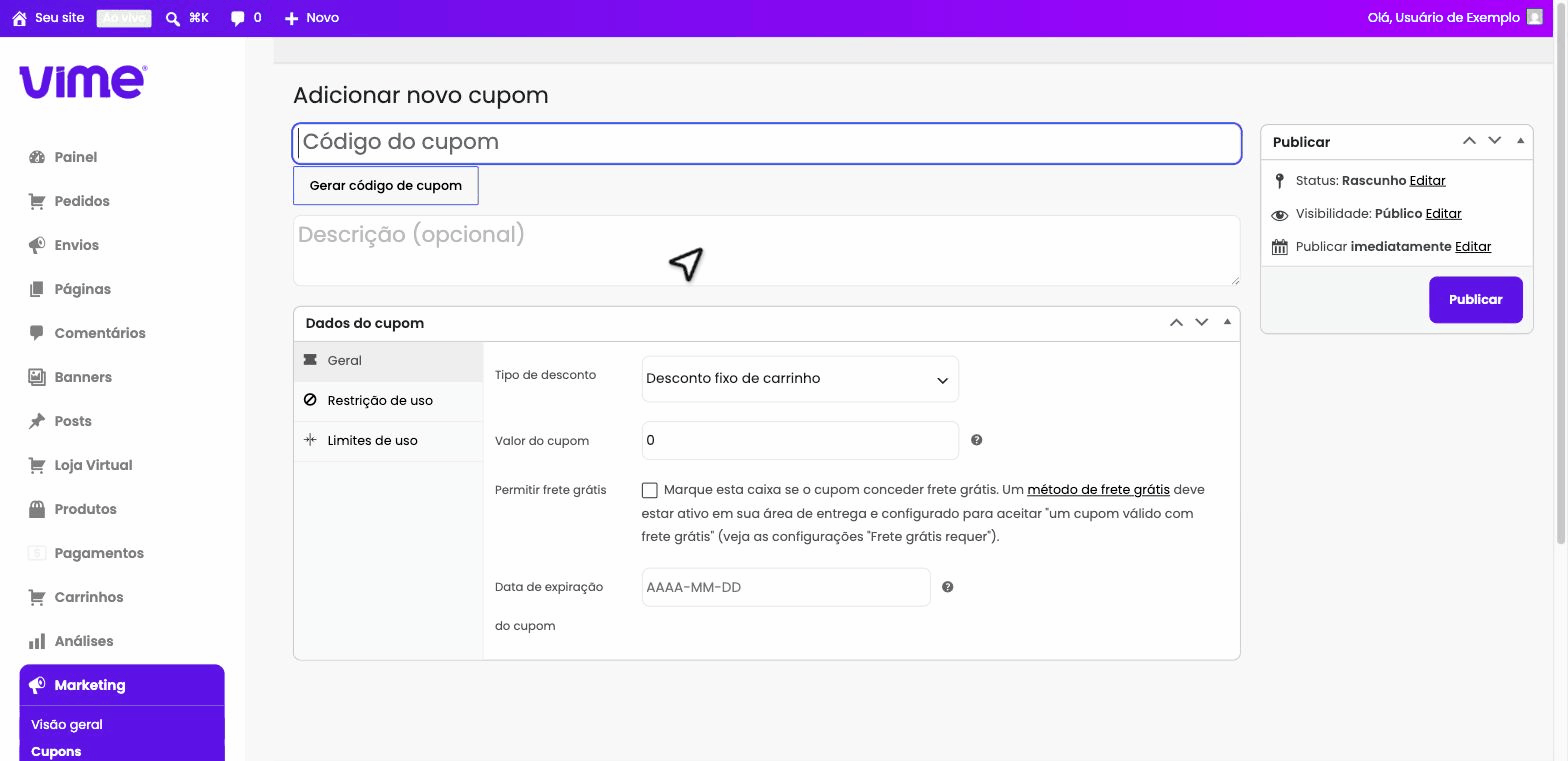
Task: Move Dados do cupom panel down
Action: (1202, 322)
